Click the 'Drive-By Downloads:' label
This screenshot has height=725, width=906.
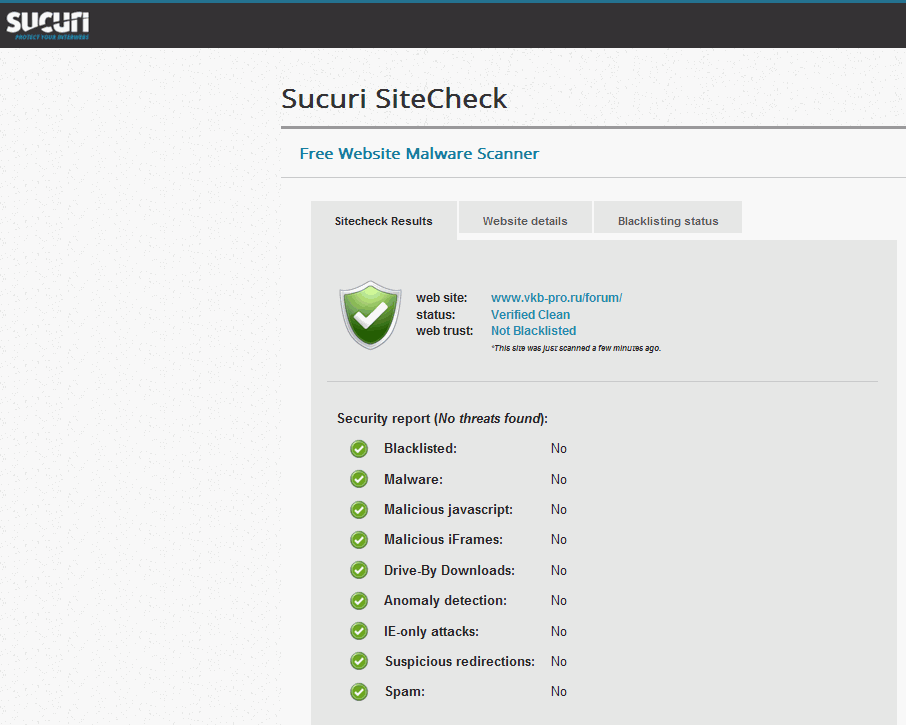[x=450, y=570]
